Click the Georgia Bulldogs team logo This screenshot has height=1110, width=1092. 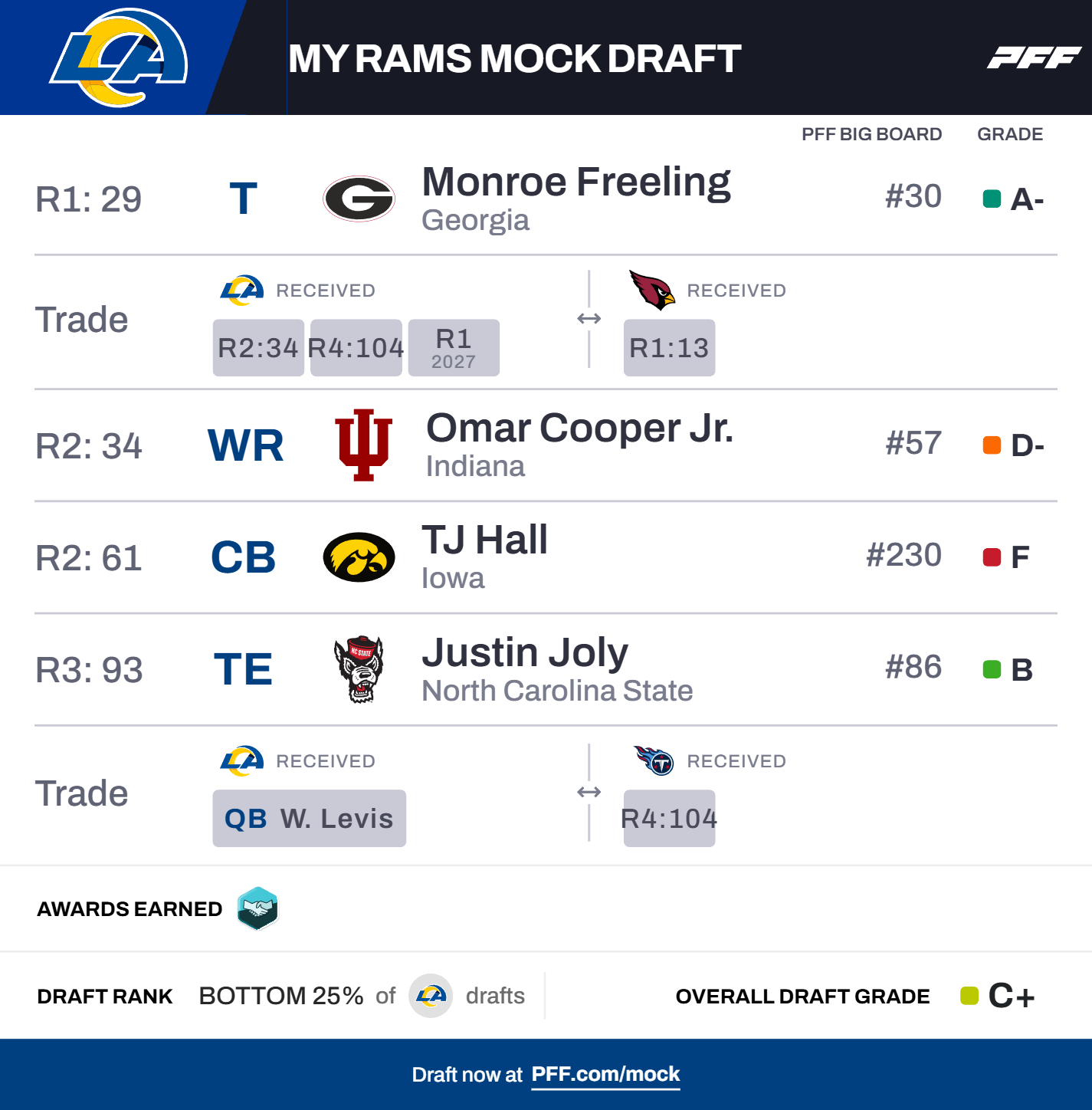(x=359, y=199)
